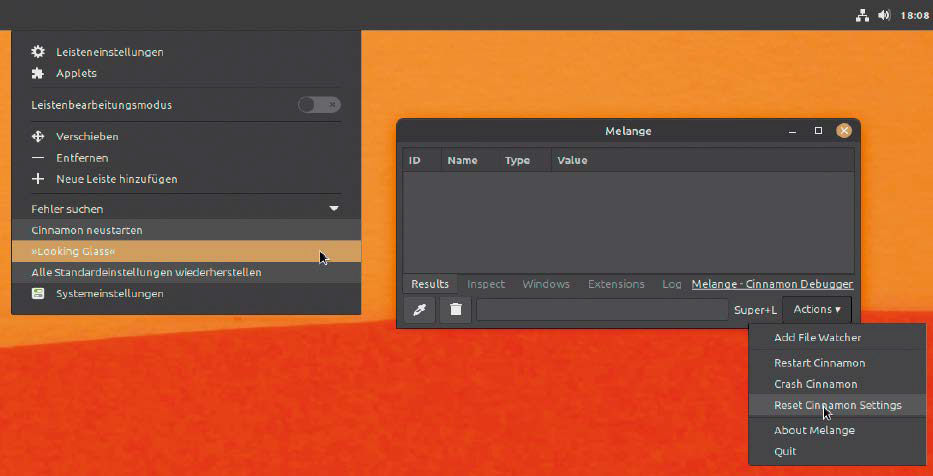Viewport: 933px width, 476px height.
Task: Click the trash clear button in Melange
Action: point(456,310)
